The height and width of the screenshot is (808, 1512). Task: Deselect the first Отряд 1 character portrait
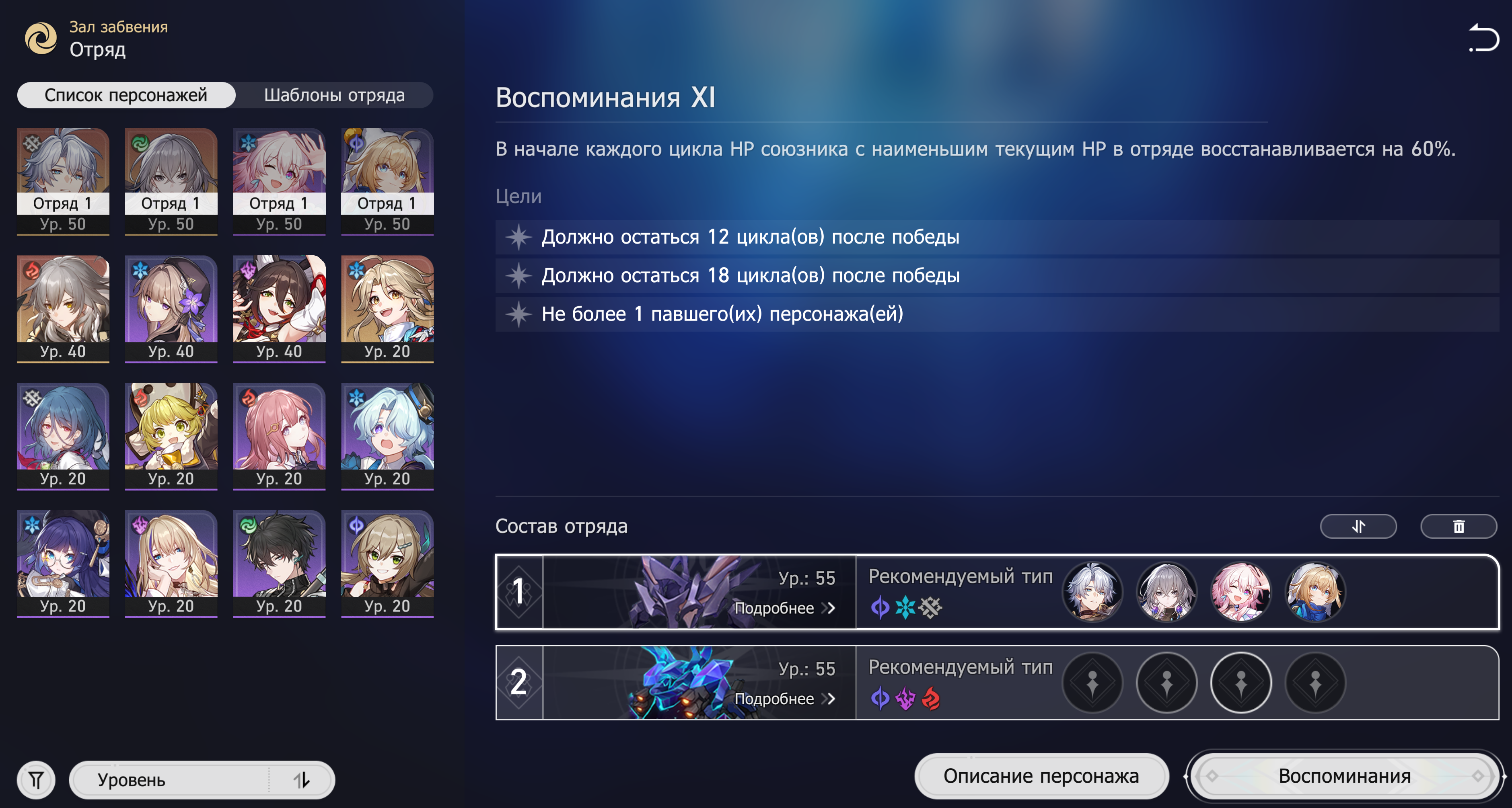(63, 181)
